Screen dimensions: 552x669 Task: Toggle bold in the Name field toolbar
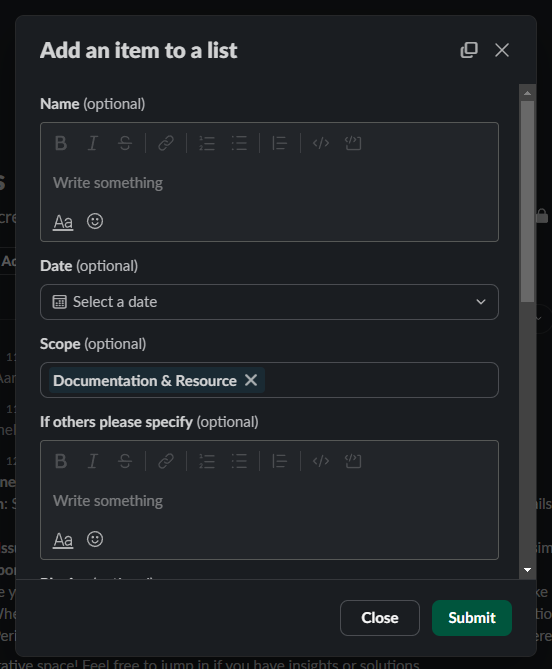(x=61, y=143)
